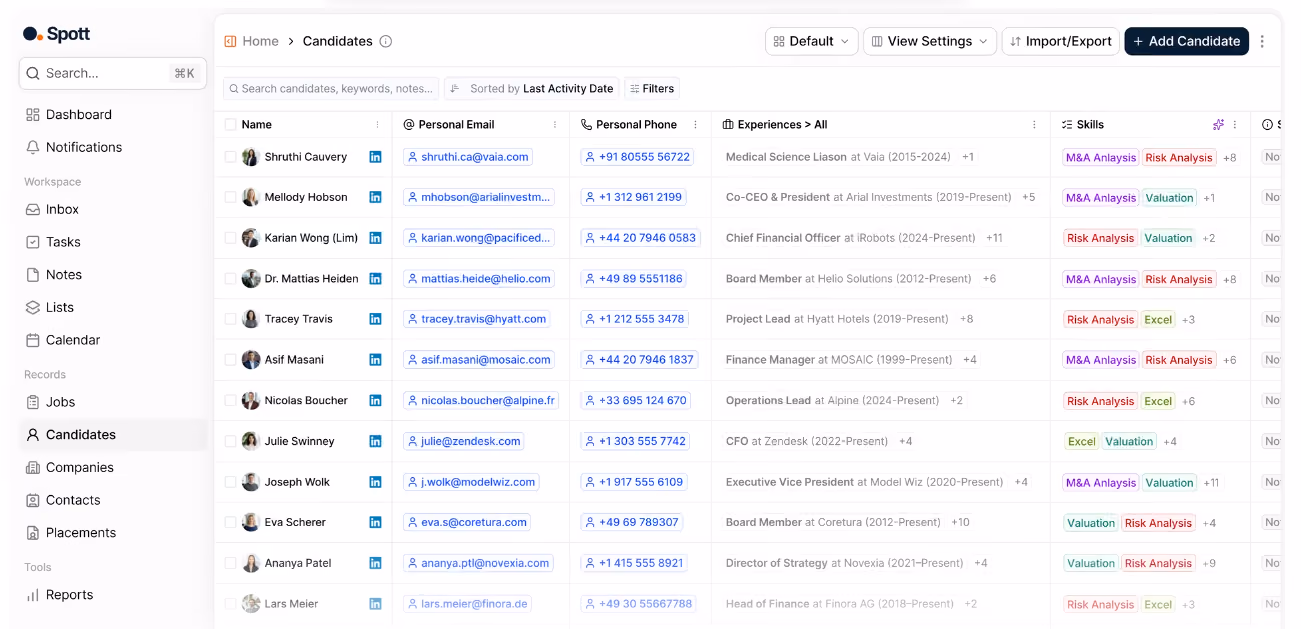
Task: Focus the Search candidates, keywords field
Action: pyautogui.click(x=331, y=89)
